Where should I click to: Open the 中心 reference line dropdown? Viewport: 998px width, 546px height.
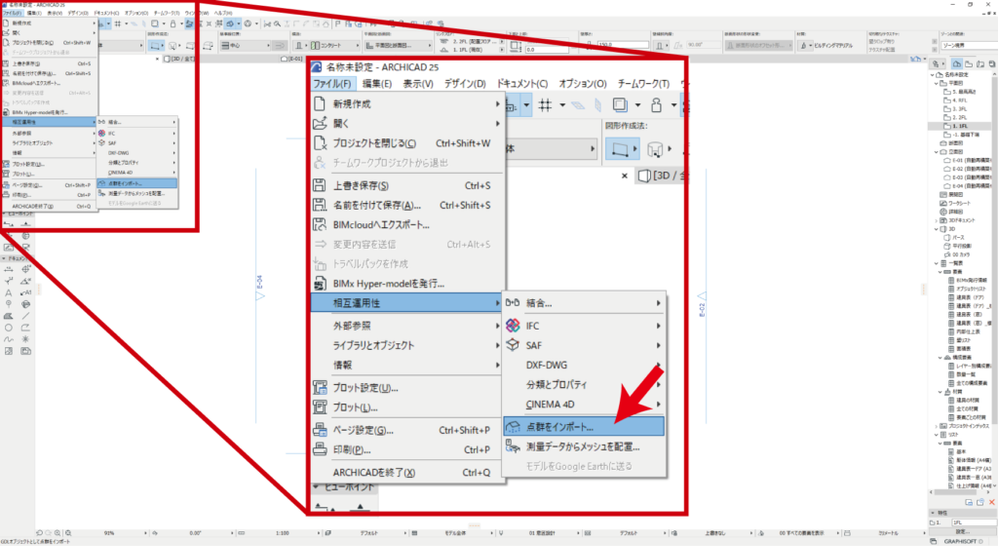pyautogui.click(x=246, y=46)
